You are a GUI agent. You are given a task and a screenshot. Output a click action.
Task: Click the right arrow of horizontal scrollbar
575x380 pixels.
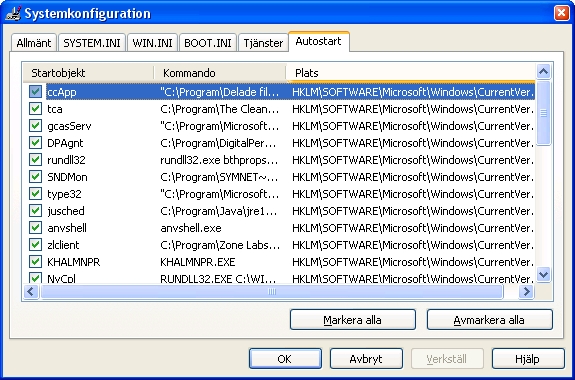[527, 292]
